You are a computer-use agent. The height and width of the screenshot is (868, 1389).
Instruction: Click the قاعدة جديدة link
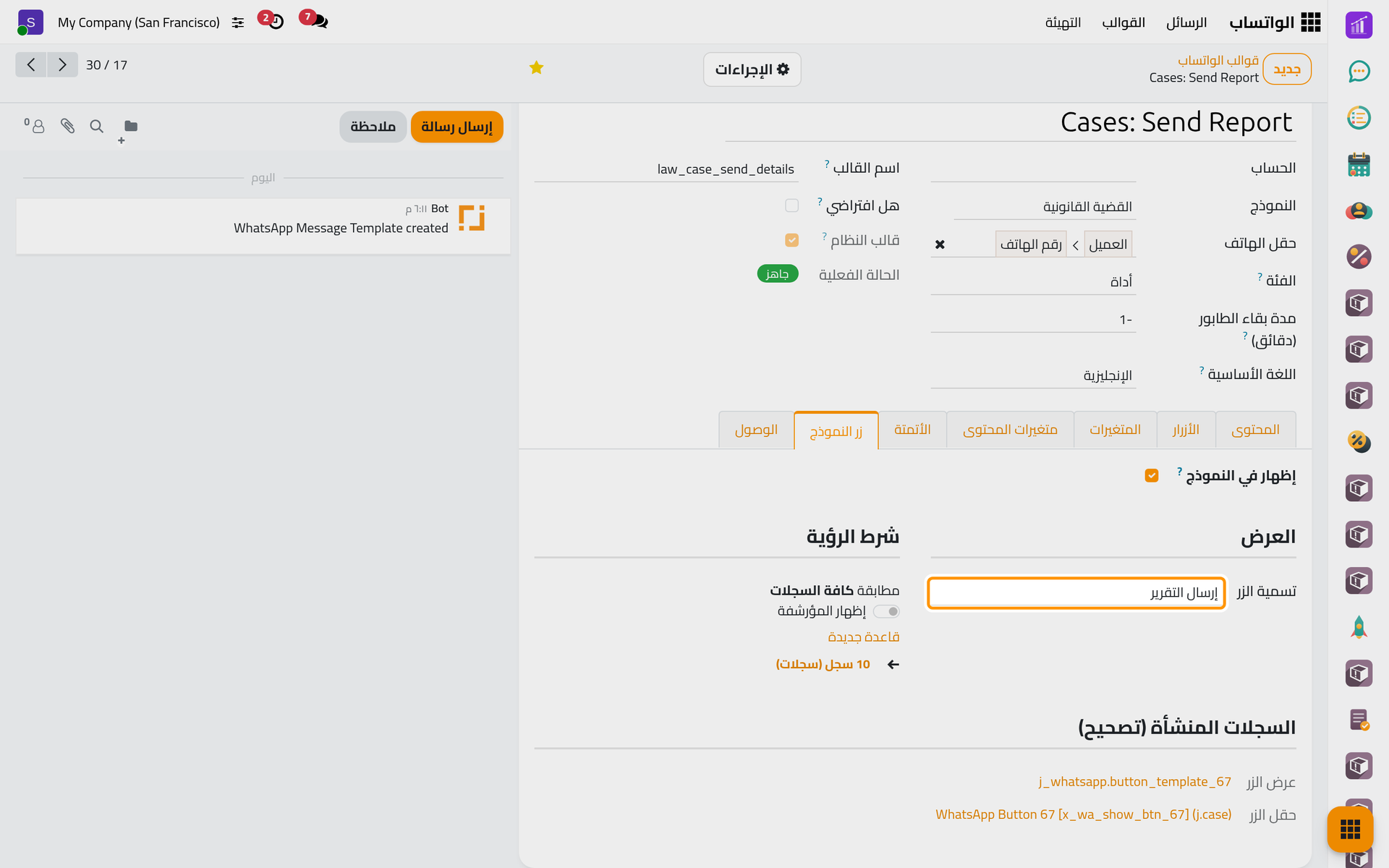(864, 637)
